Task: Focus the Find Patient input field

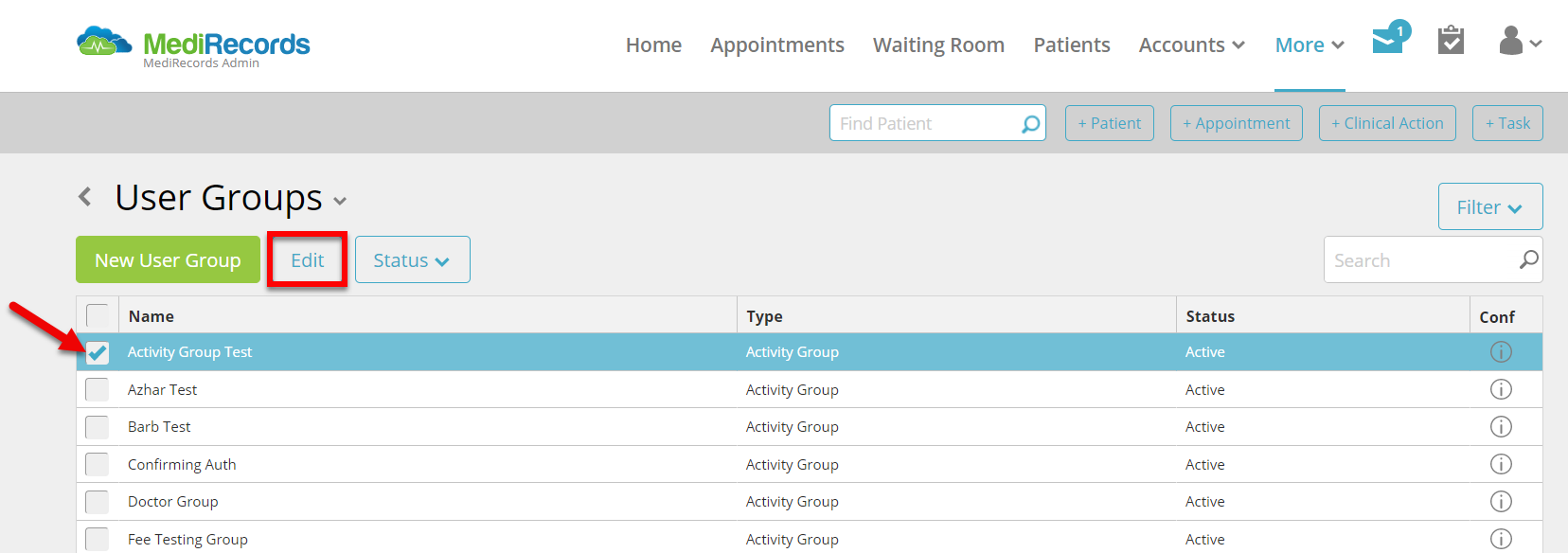Action: [925, 123]
